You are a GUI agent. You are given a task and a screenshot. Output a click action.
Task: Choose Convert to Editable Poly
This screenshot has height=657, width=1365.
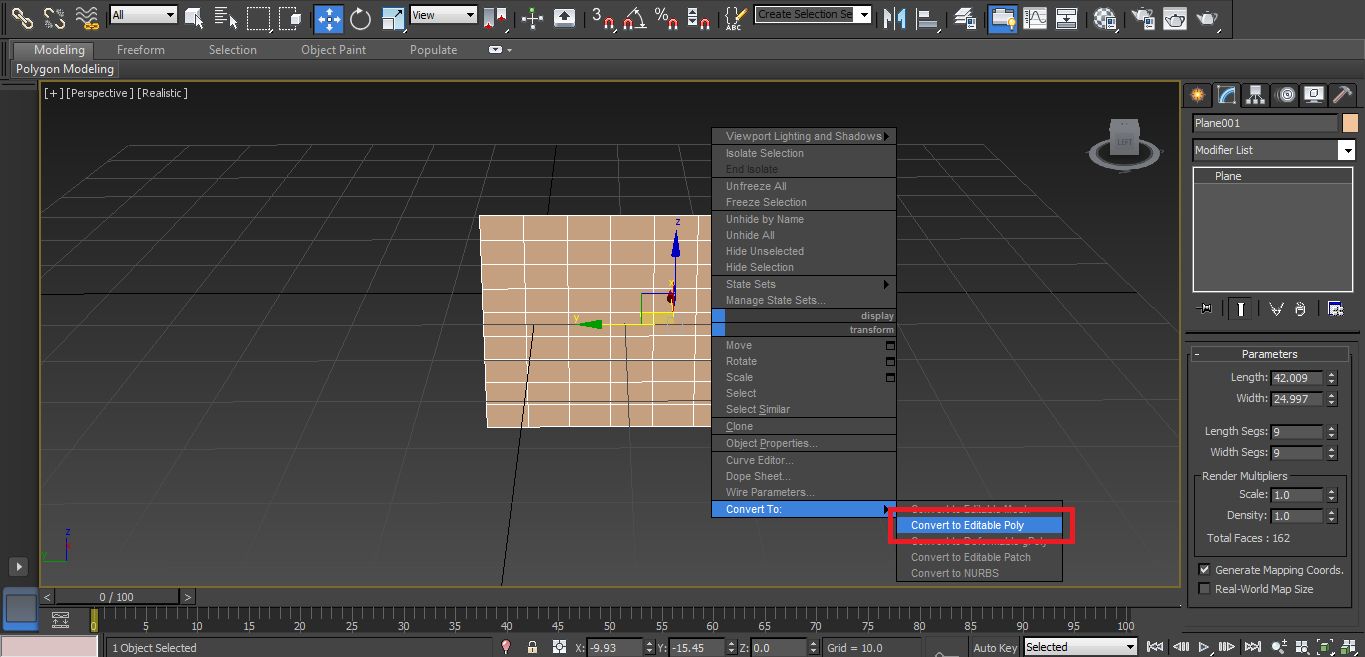(979, 525)
